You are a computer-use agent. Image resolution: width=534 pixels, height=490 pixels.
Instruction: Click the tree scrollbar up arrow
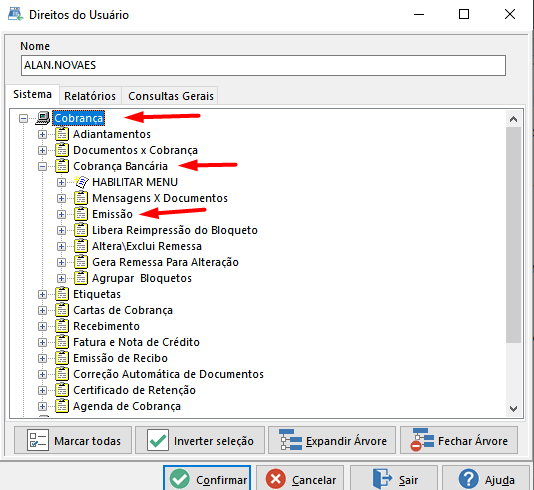click(514, 119)
